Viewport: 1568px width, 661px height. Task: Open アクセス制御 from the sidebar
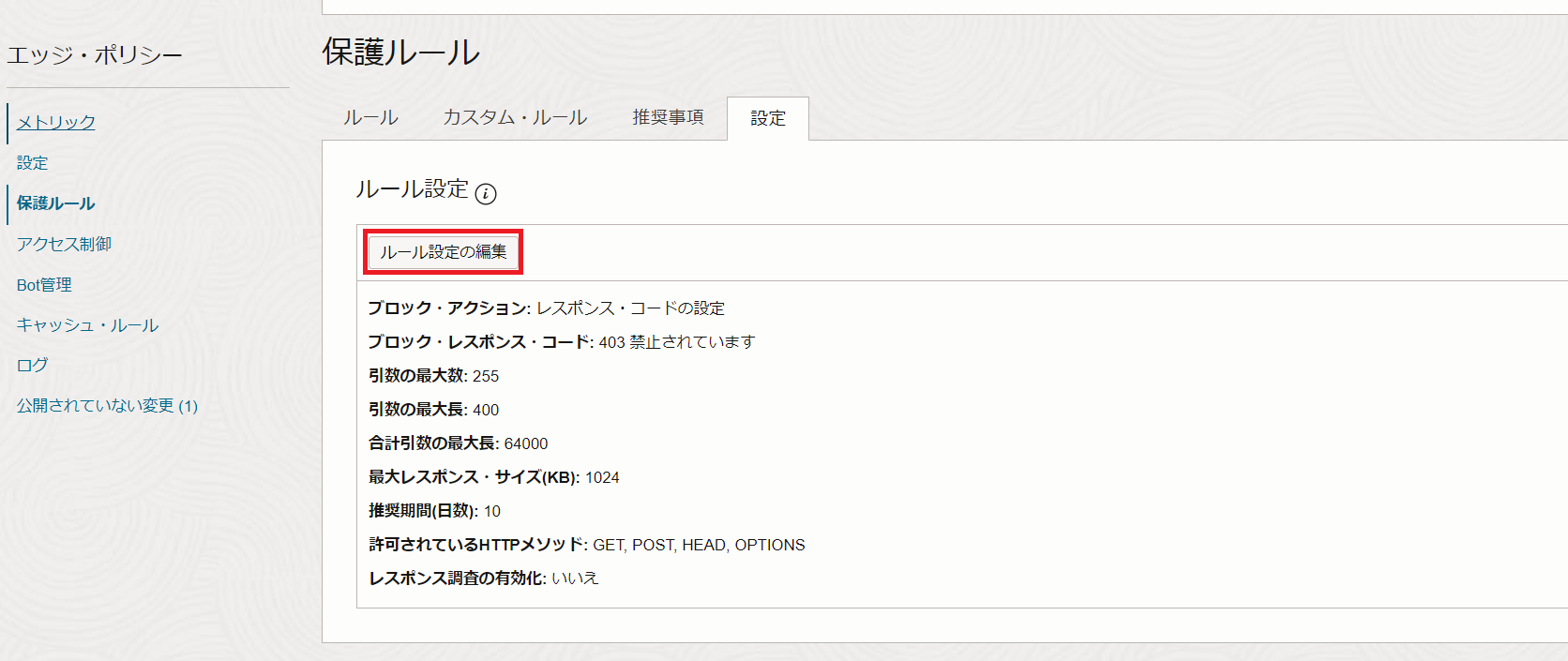[64, 244]
